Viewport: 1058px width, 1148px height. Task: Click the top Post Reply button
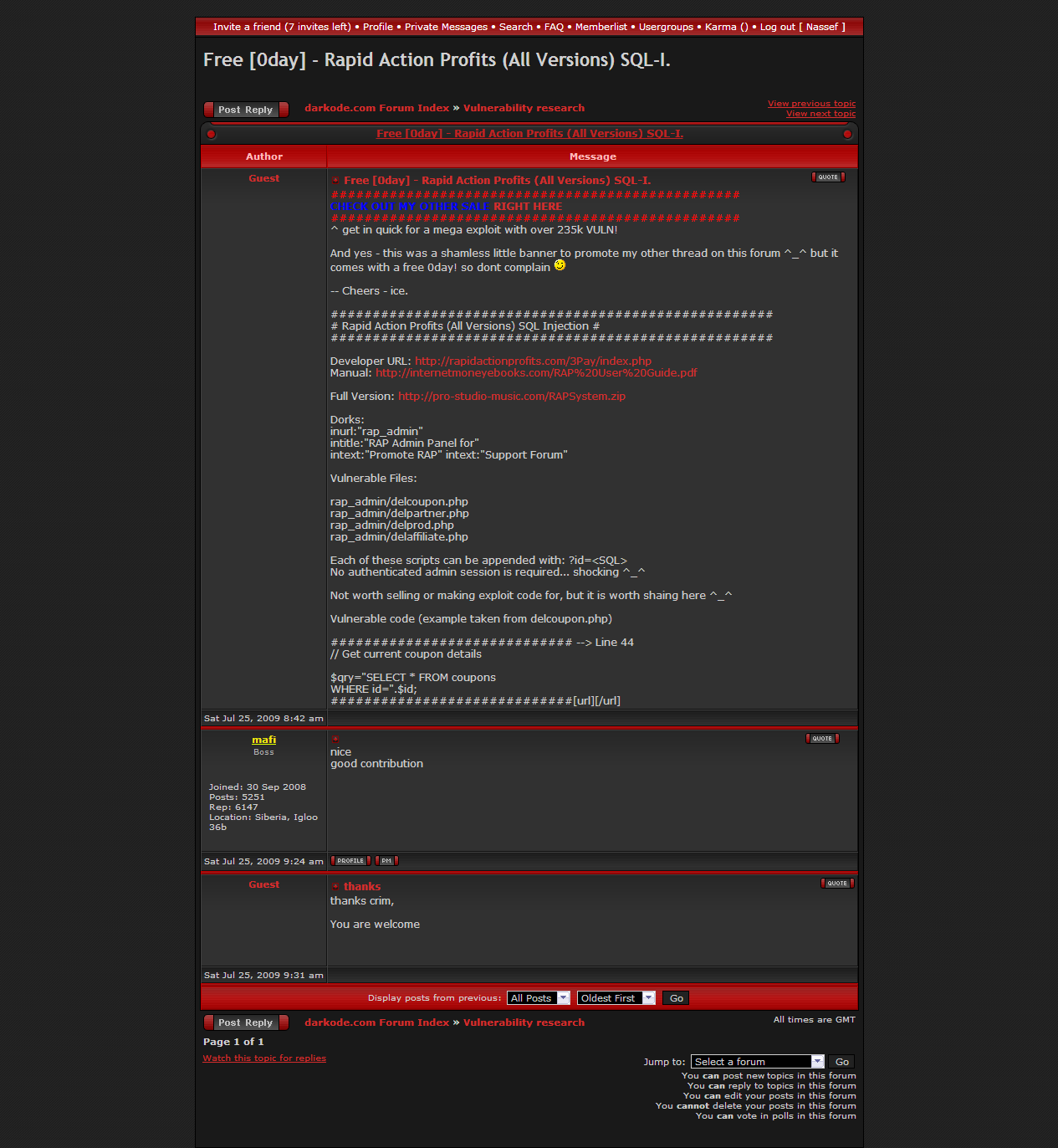pos(246,110)
